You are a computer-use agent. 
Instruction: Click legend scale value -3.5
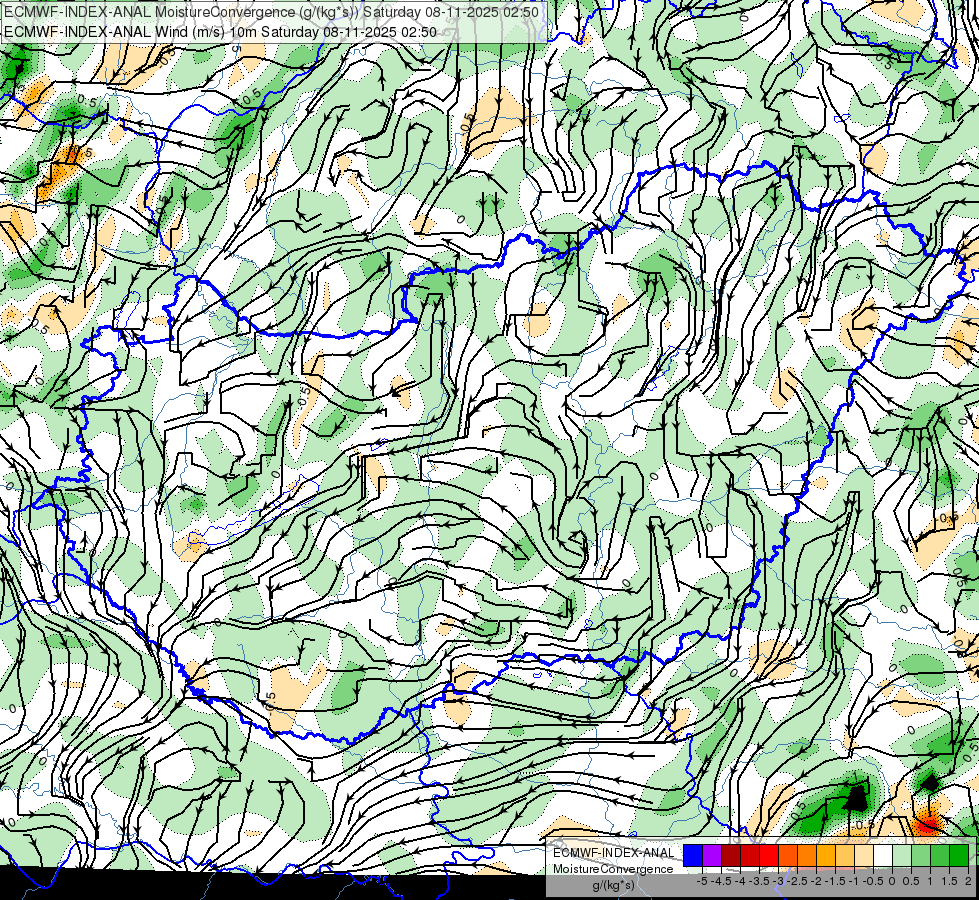[x=760, y=881]
